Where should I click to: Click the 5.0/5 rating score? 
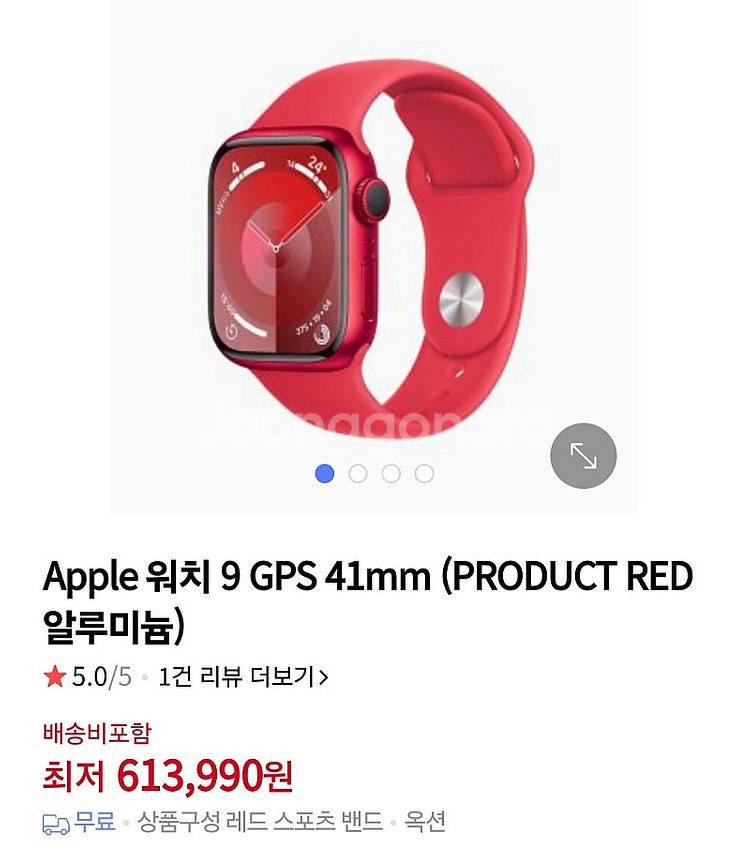(x=102, y=677)
